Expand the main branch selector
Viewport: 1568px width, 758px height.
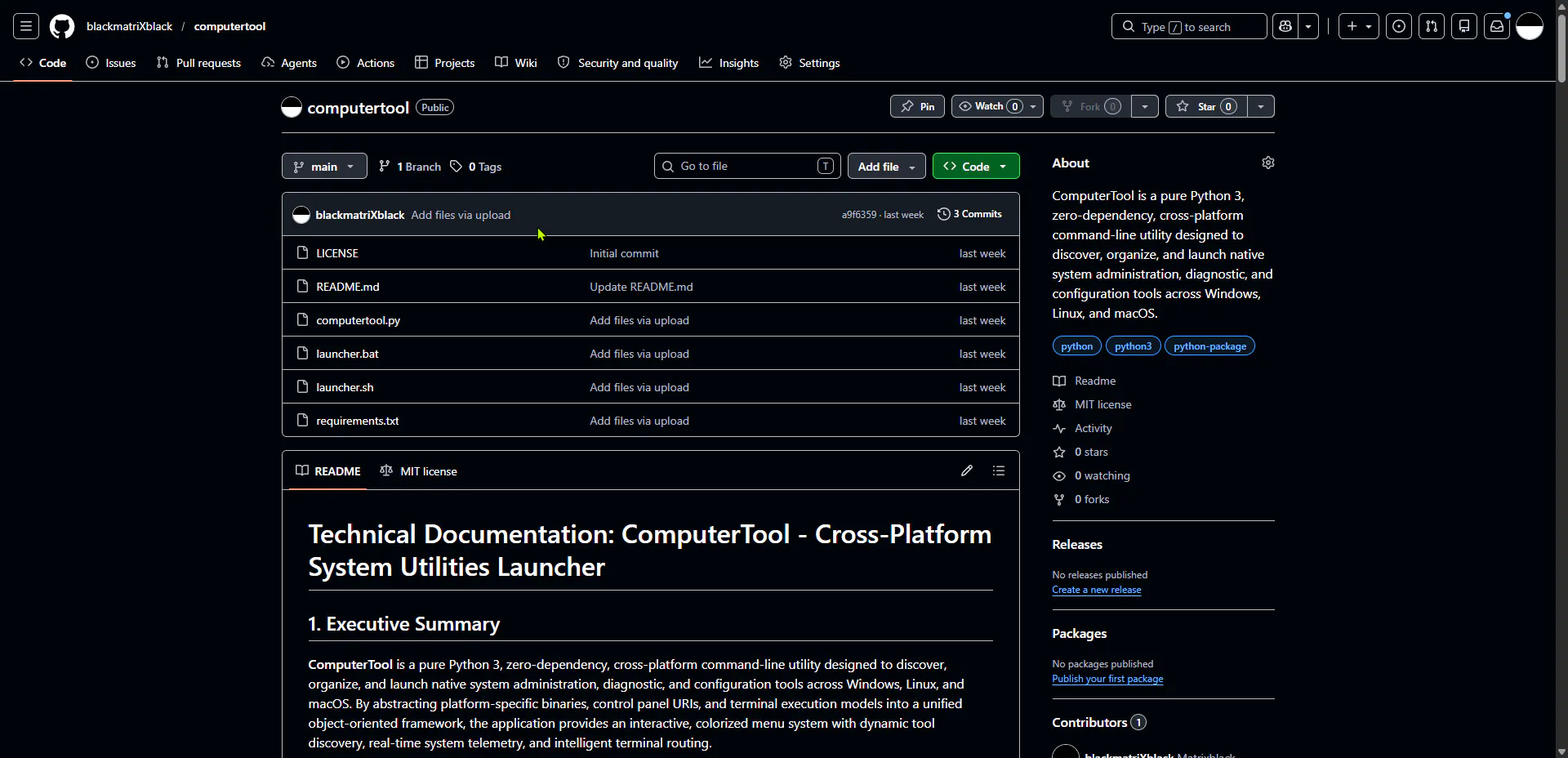[x=324, y=166]
